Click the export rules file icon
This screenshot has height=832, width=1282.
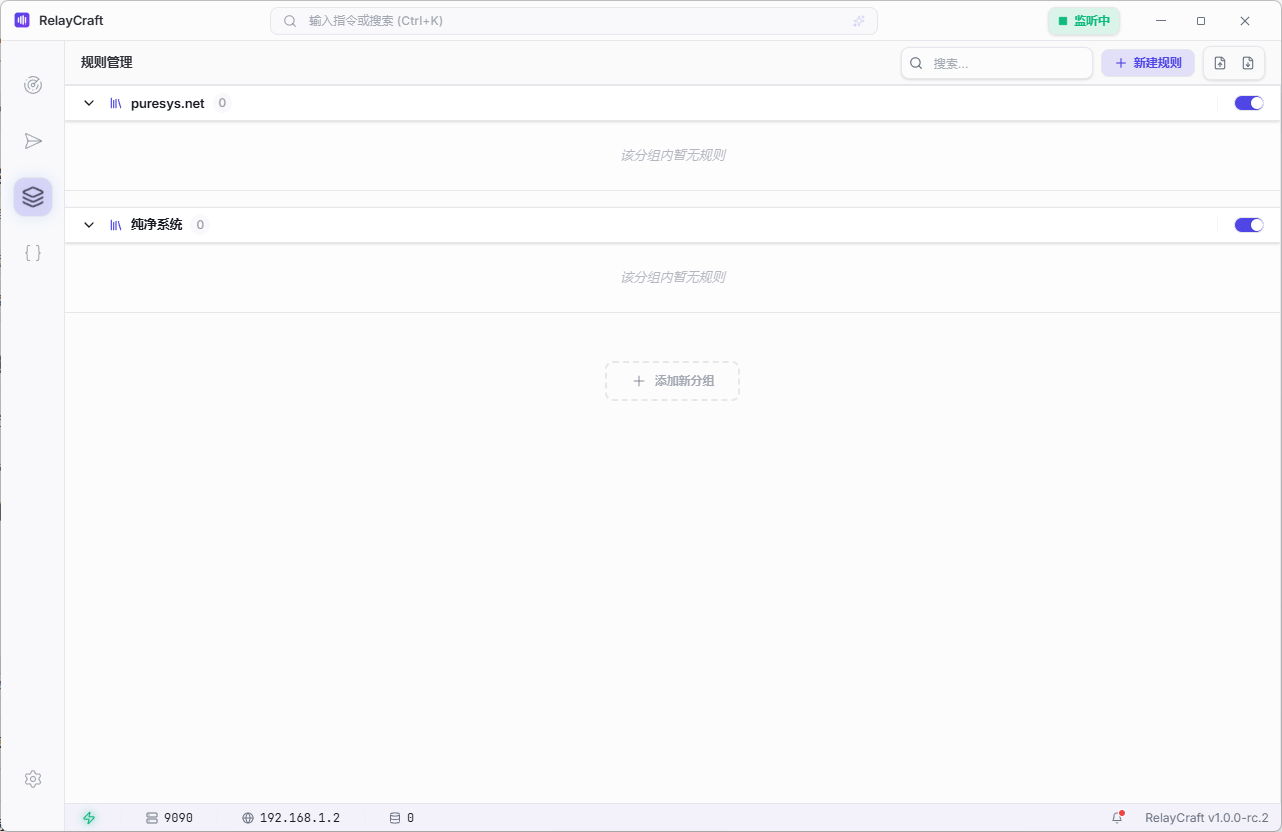[1248, 63]
